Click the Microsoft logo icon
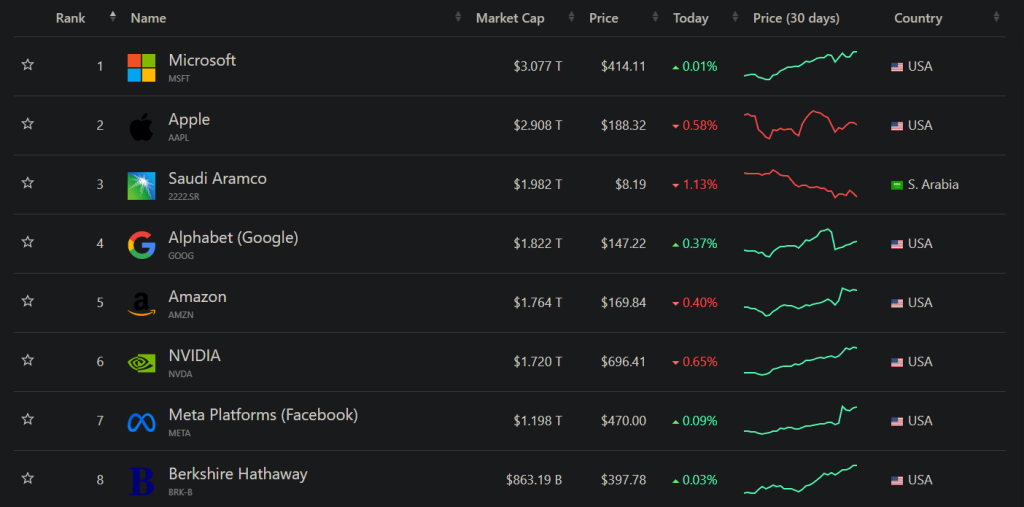The width and height of the screenshot is (1024, 507). click(x=141, y=68)
